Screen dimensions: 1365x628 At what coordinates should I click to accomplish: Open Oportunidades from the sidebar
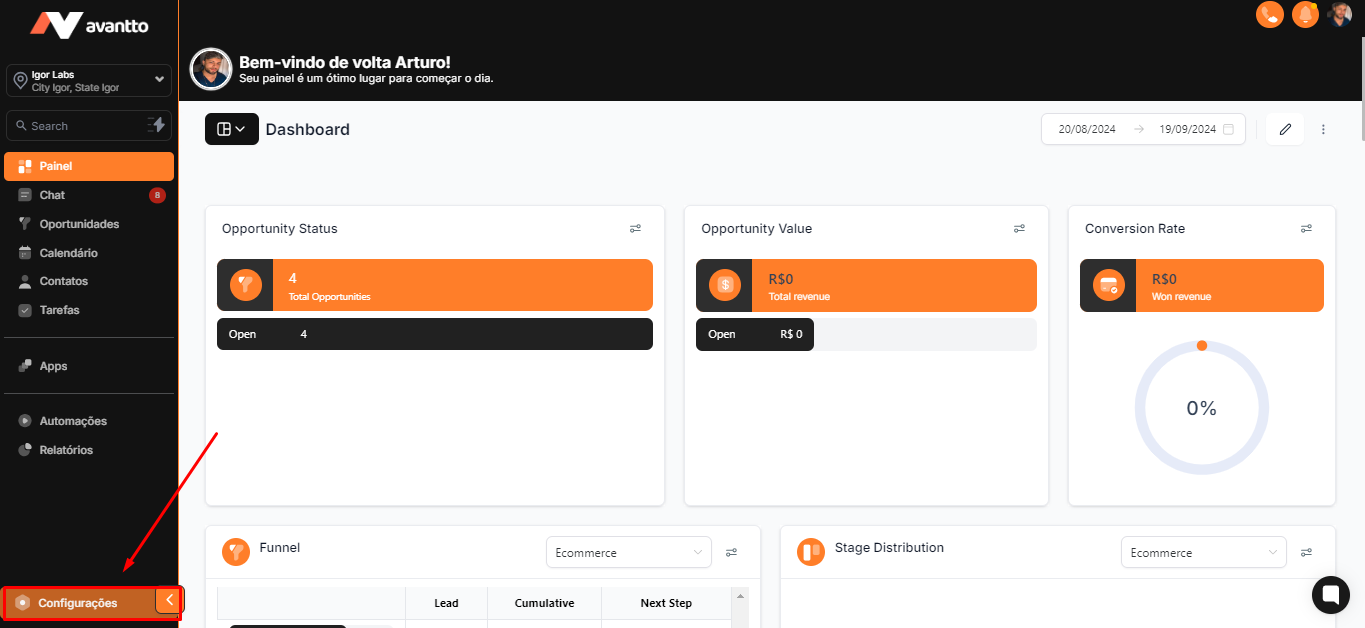point(79,224)
